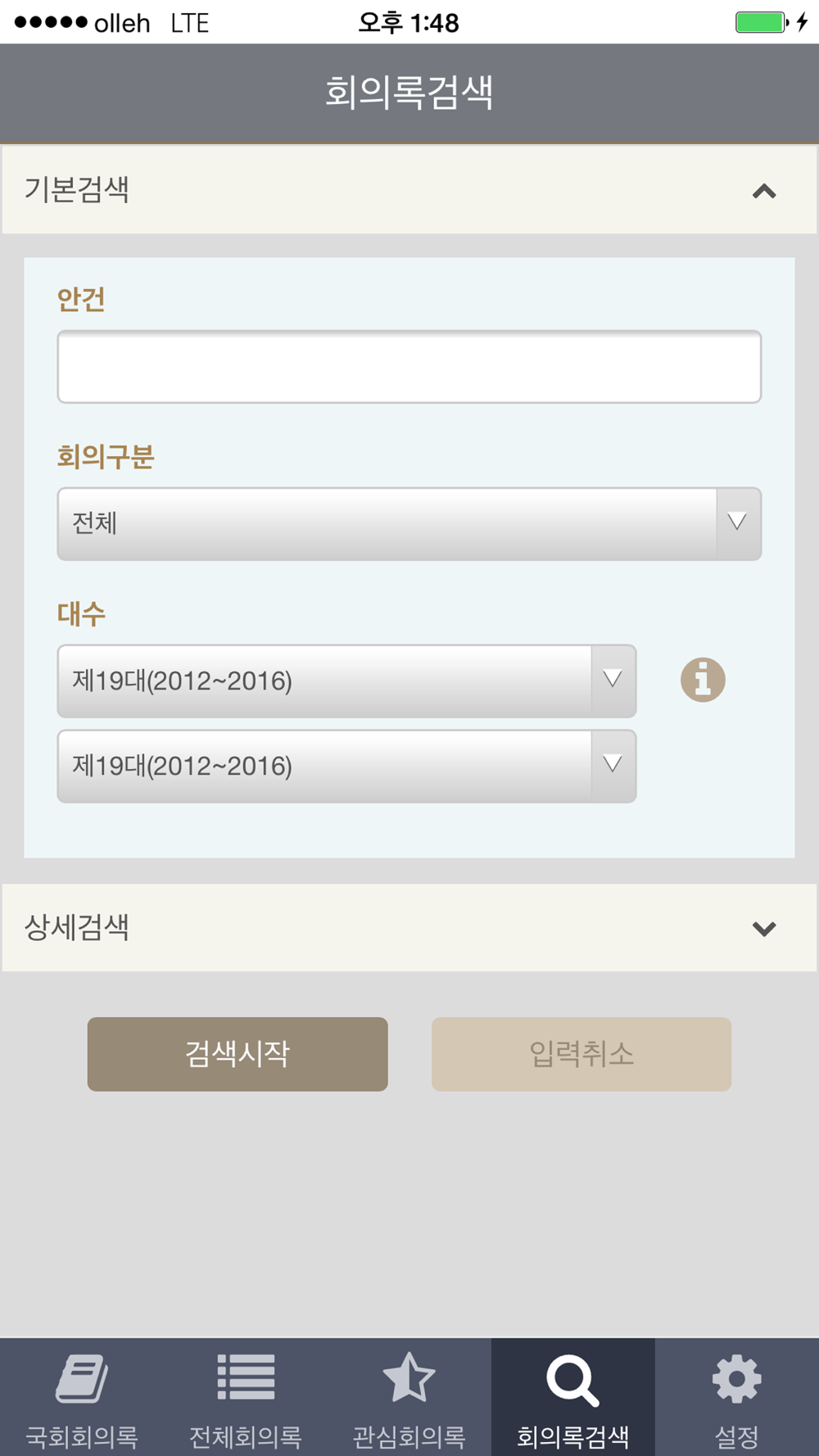Click the 검색시작 button
This screenshot has height=1456, width=819.
(238, 1054)
